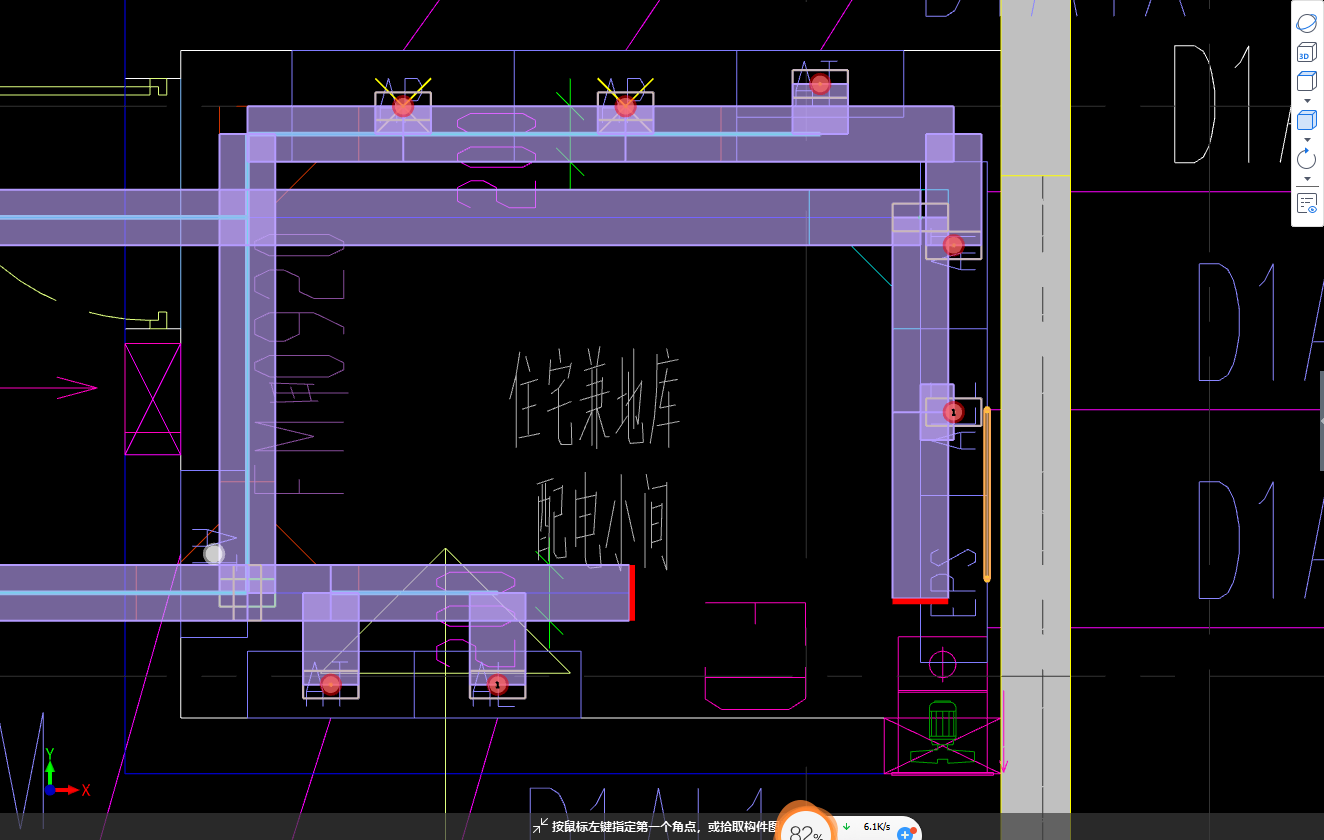
Task: Activate the dynamic orbit view icon
Action: click(x=1306, y=22)
